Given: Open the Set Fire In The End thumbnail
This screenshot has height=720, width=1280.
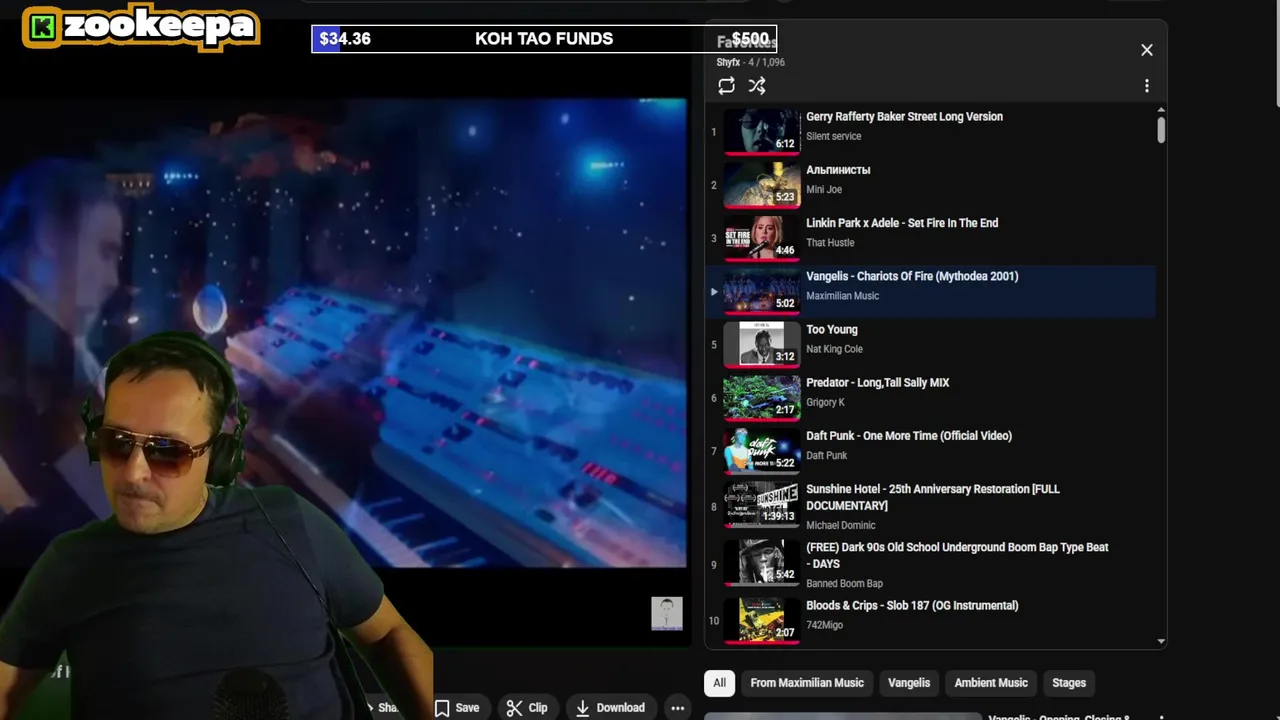Looking at the screenshot, I should point(762,238).
